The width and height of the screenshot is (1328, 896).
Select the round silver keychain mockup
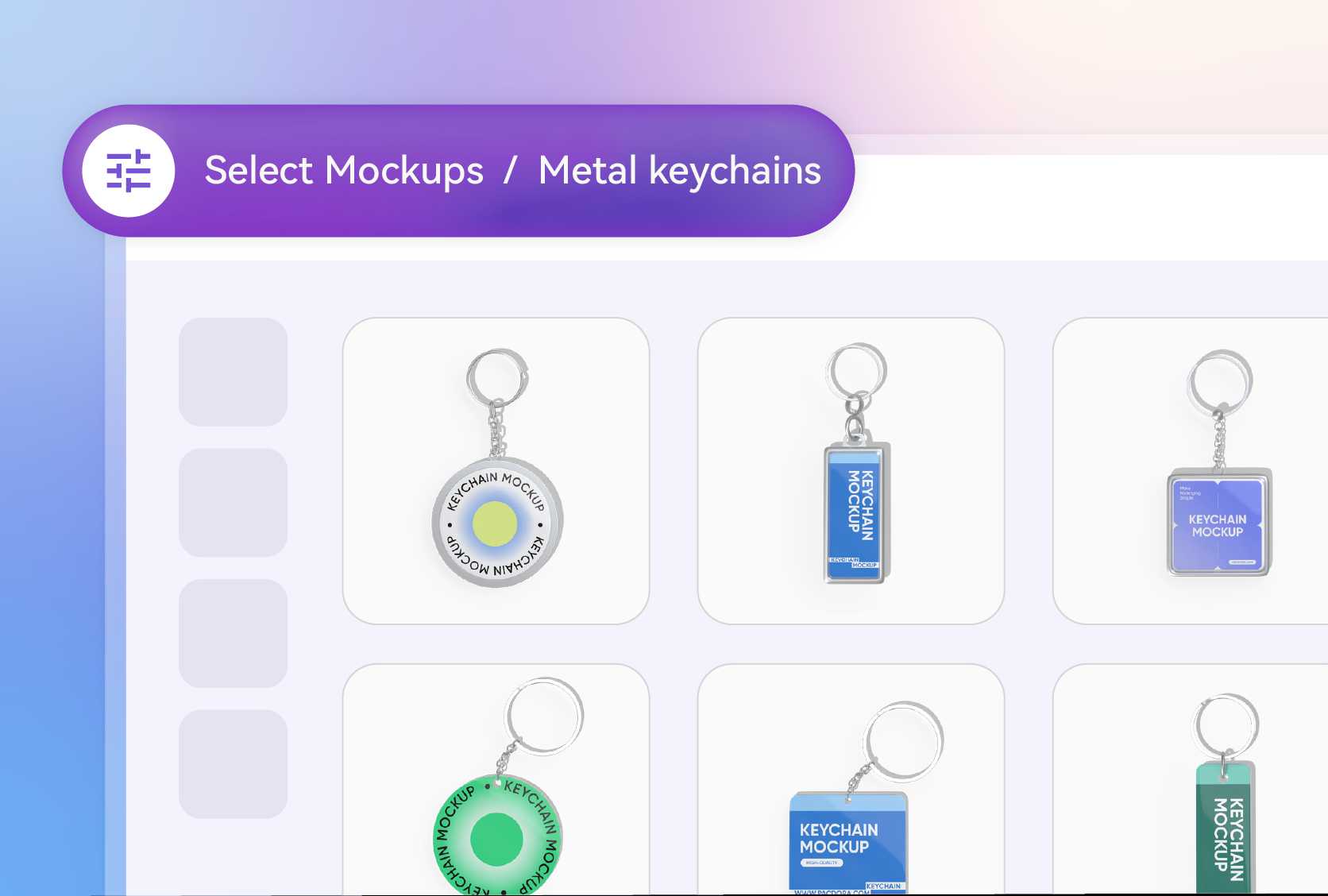(496, 471)
